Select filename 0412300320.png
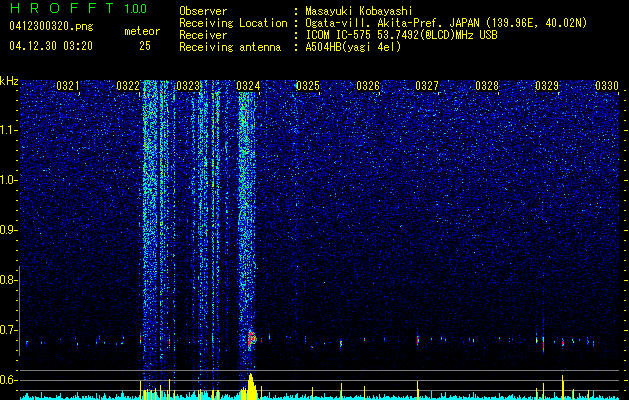629x400 pixels. [51, 26]
